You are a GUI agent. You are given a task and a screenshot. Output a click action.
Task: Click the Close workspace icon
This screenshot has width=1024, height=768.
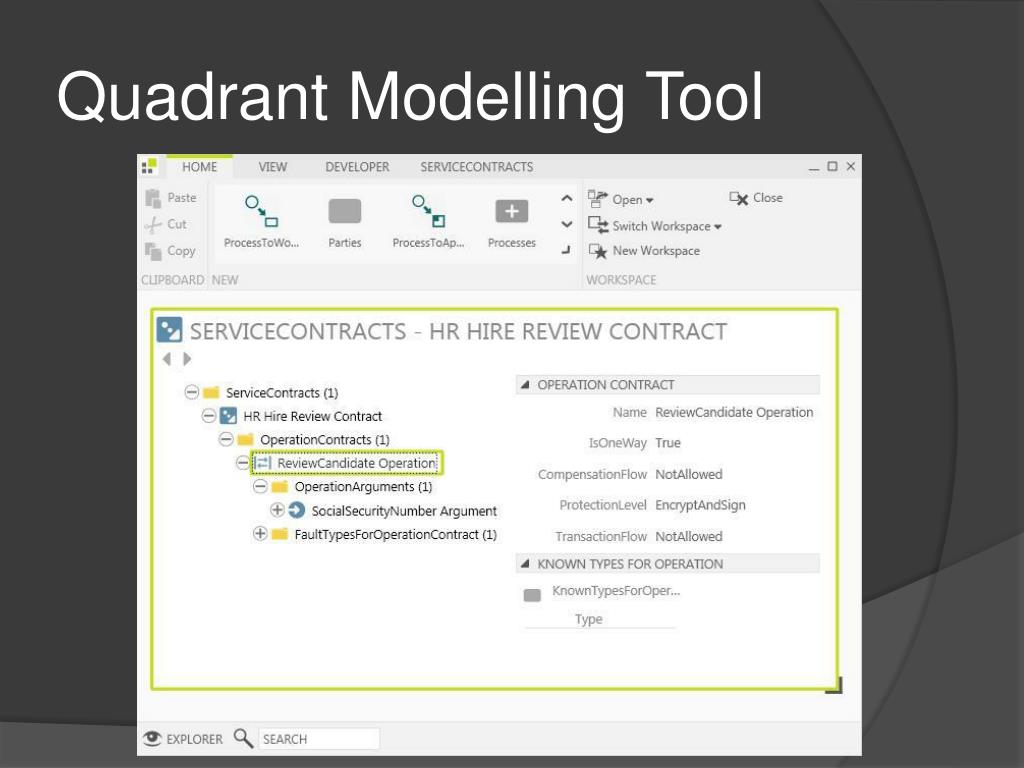point(739,198)
